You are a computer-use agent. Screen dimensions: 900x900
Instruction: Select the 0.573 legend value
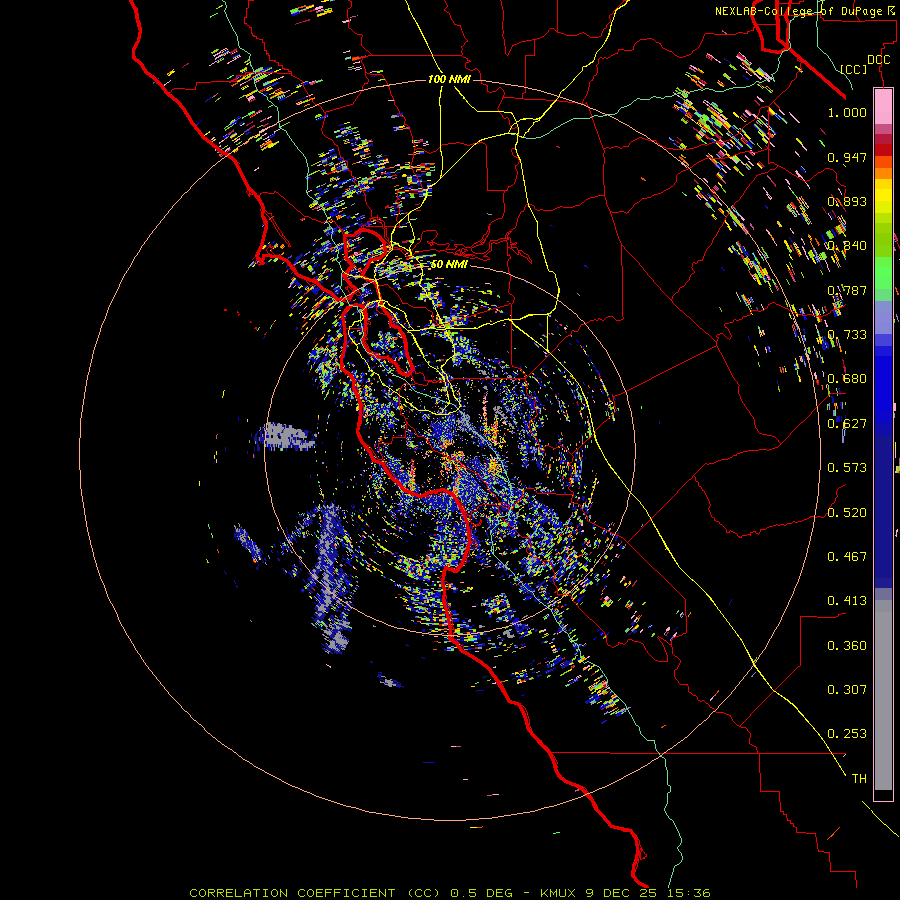pyautogui.click(x=847, y=468)
